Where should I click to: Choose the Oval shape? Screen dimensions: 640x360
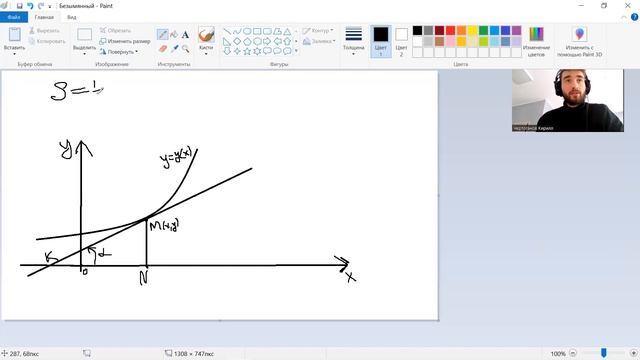coord(247,31)
